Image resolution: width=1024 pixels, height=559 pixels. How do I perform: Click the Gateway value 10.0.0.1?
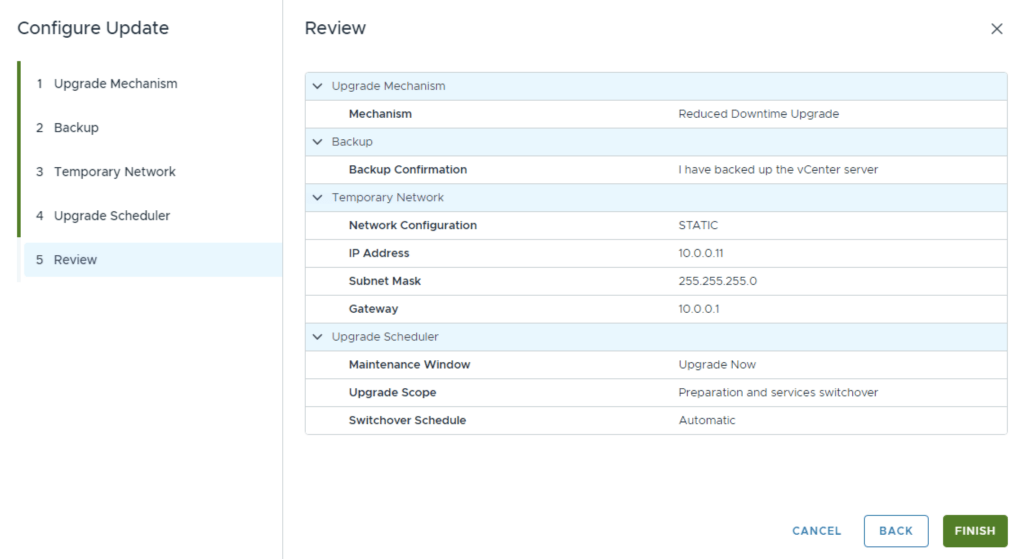tap(698, 309)
